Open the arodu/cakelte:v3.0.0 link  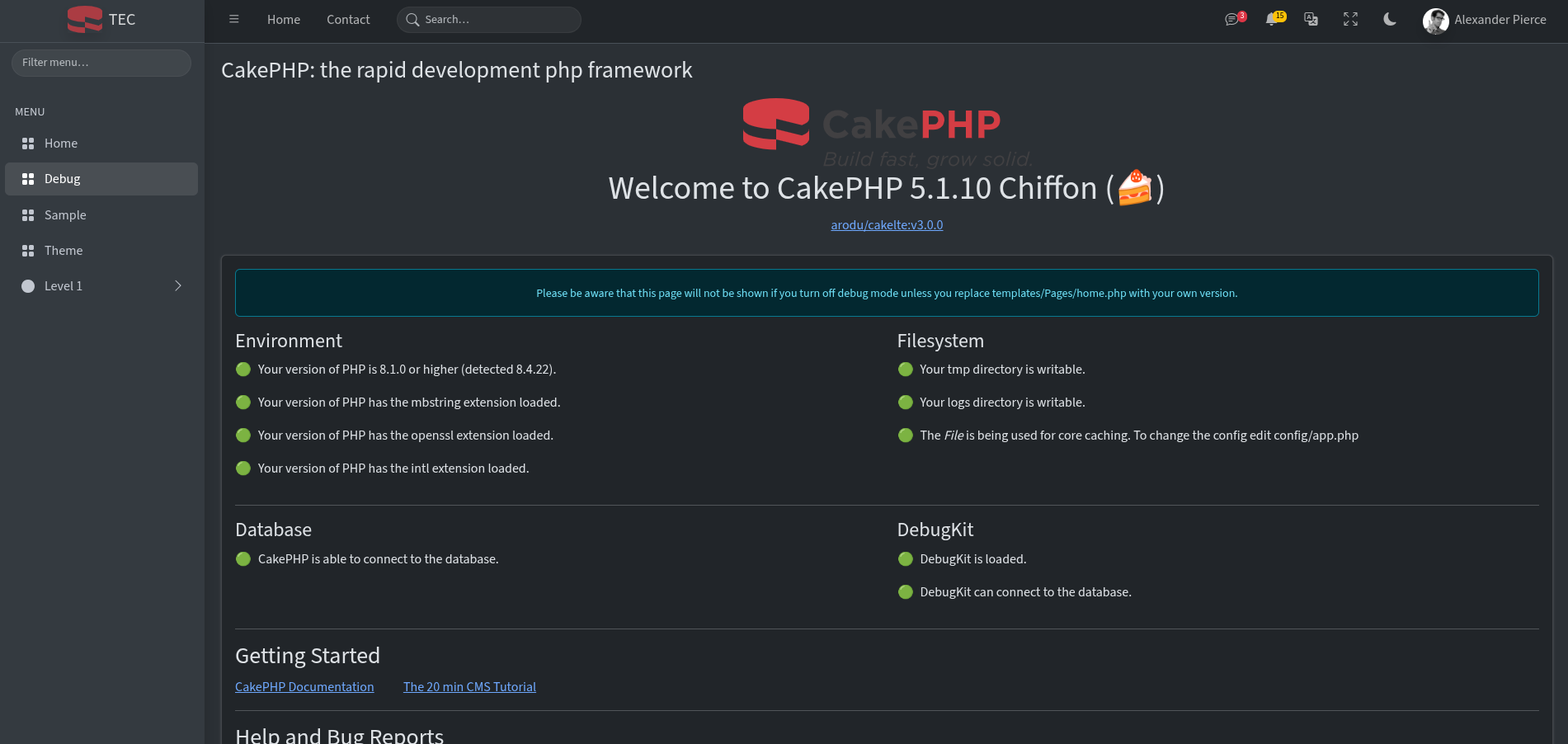coord(887,225)
